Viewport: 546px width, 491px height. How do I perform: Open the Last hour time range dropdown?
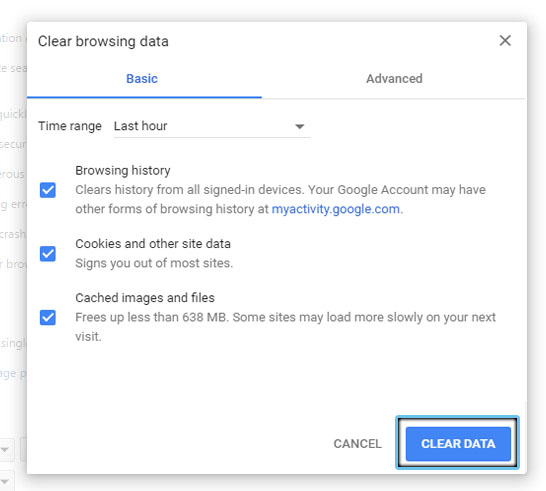click(x=212, y=126)
